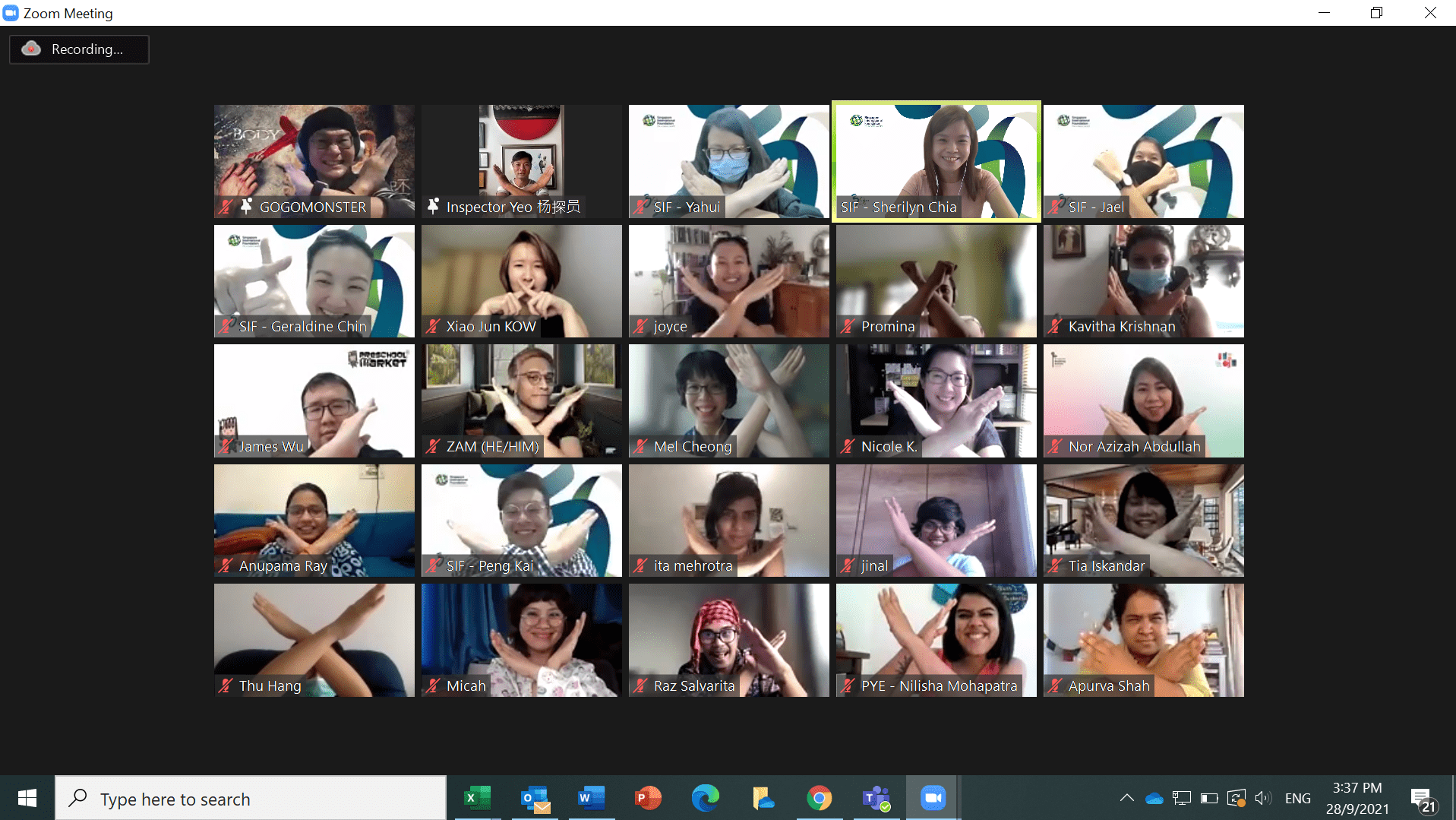This screenshot has width=1456, height=820.
Task: Click the ENG language indicator
Action: point(1297,798)
